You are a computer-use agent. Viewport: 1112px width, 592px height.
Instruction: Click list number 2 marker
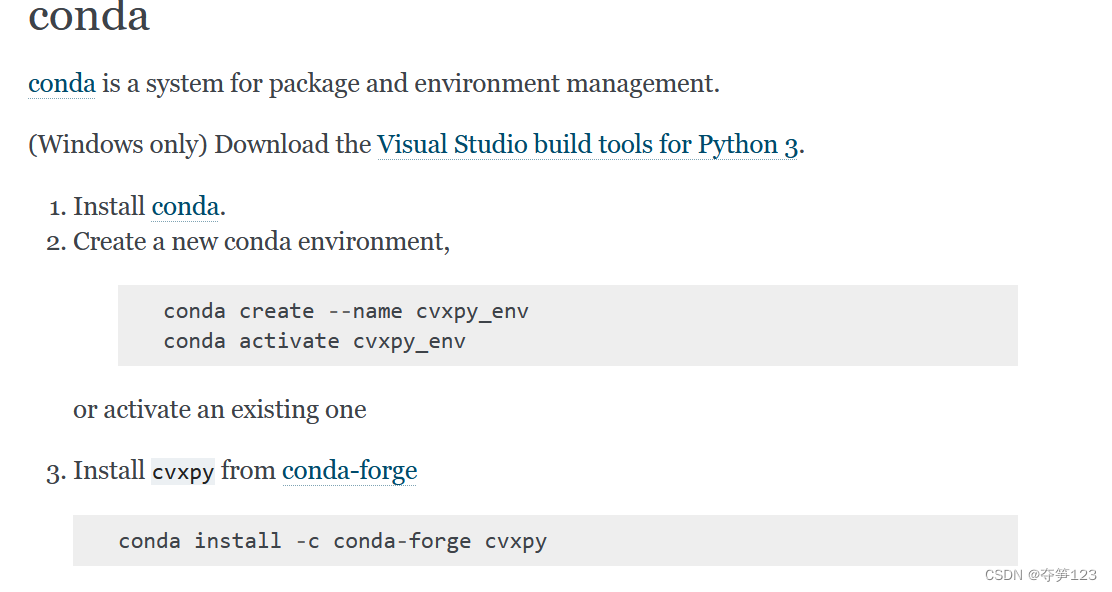tap(55, 243)
